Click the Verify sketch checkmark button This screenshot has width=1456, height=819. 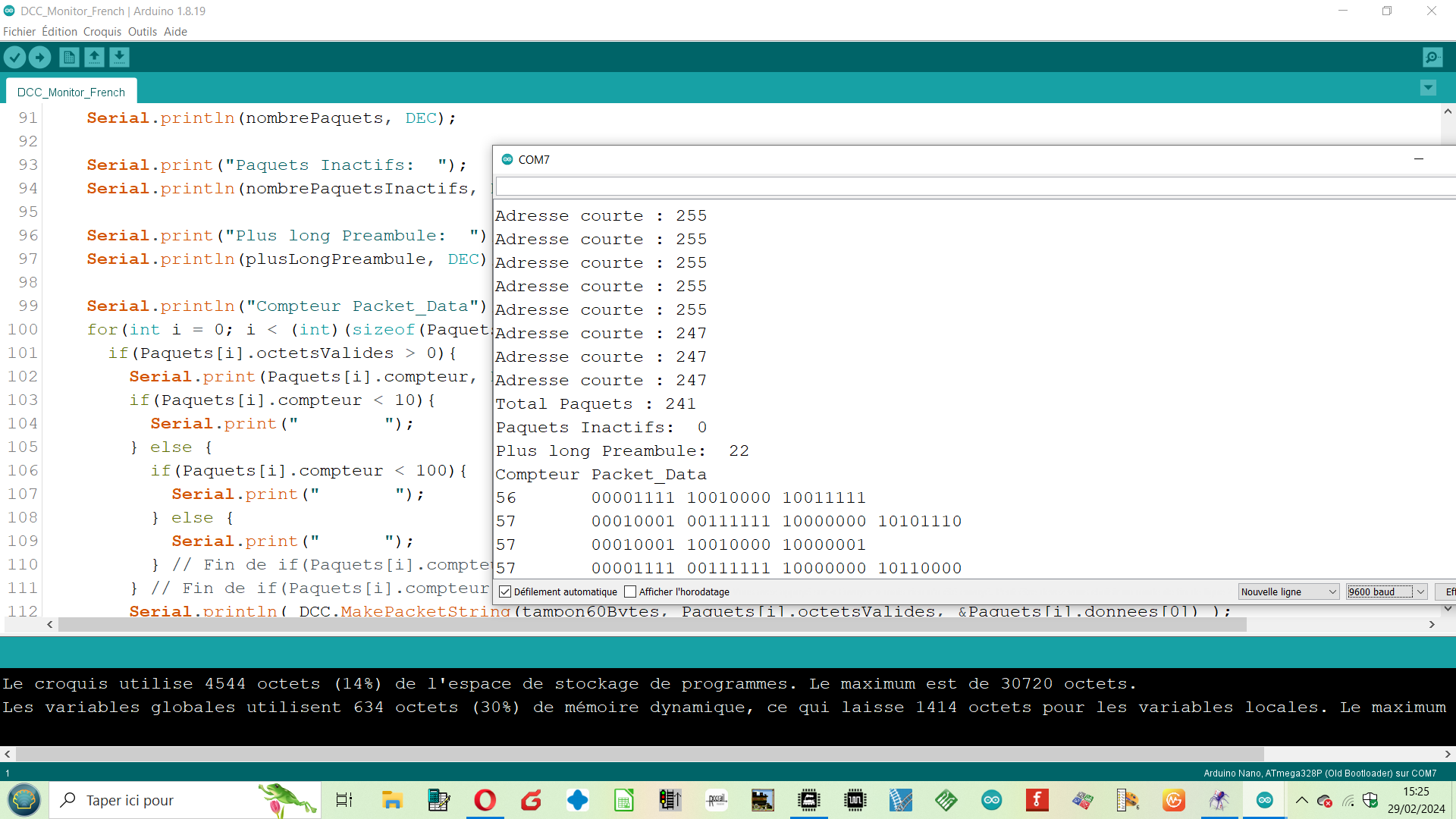(x=14, y=57)
